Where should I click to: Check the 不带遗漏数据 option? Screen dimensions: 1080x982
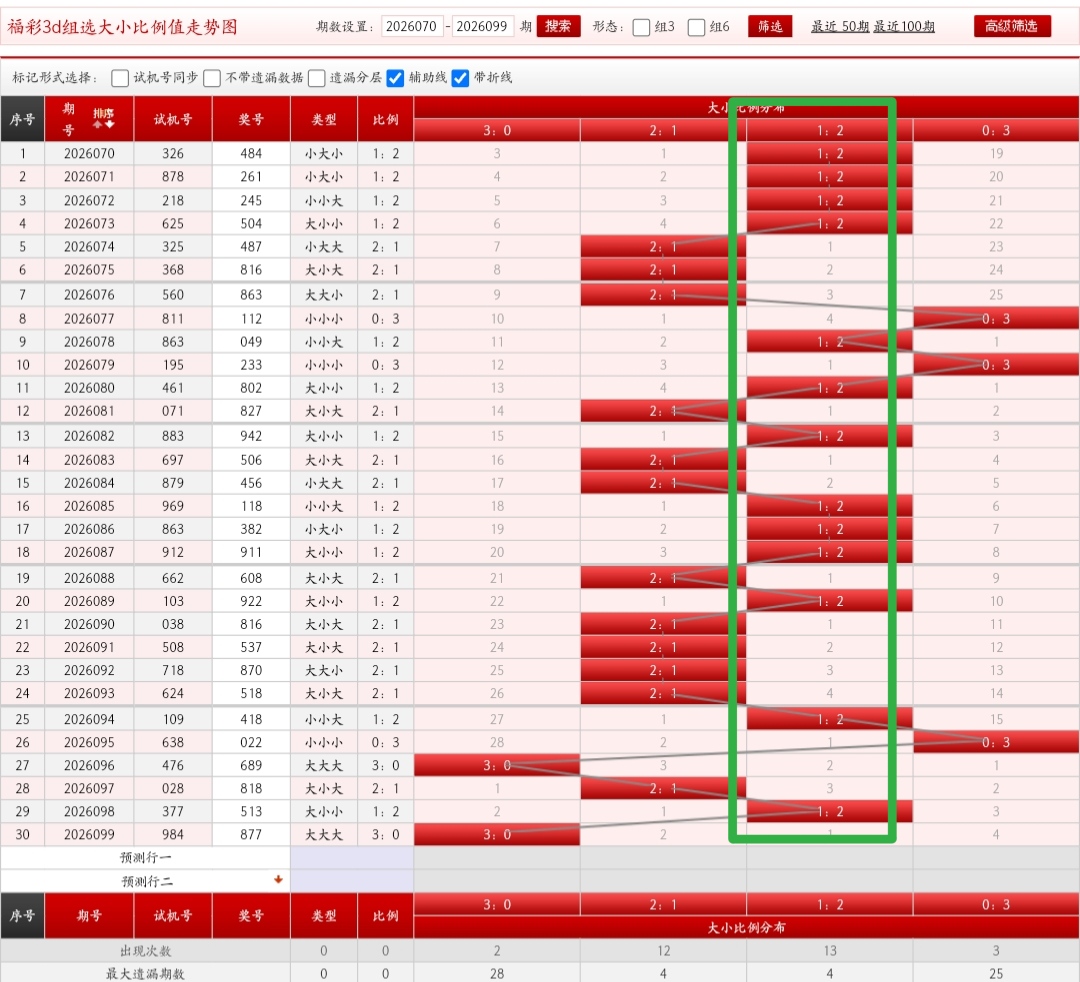[212, 77]
